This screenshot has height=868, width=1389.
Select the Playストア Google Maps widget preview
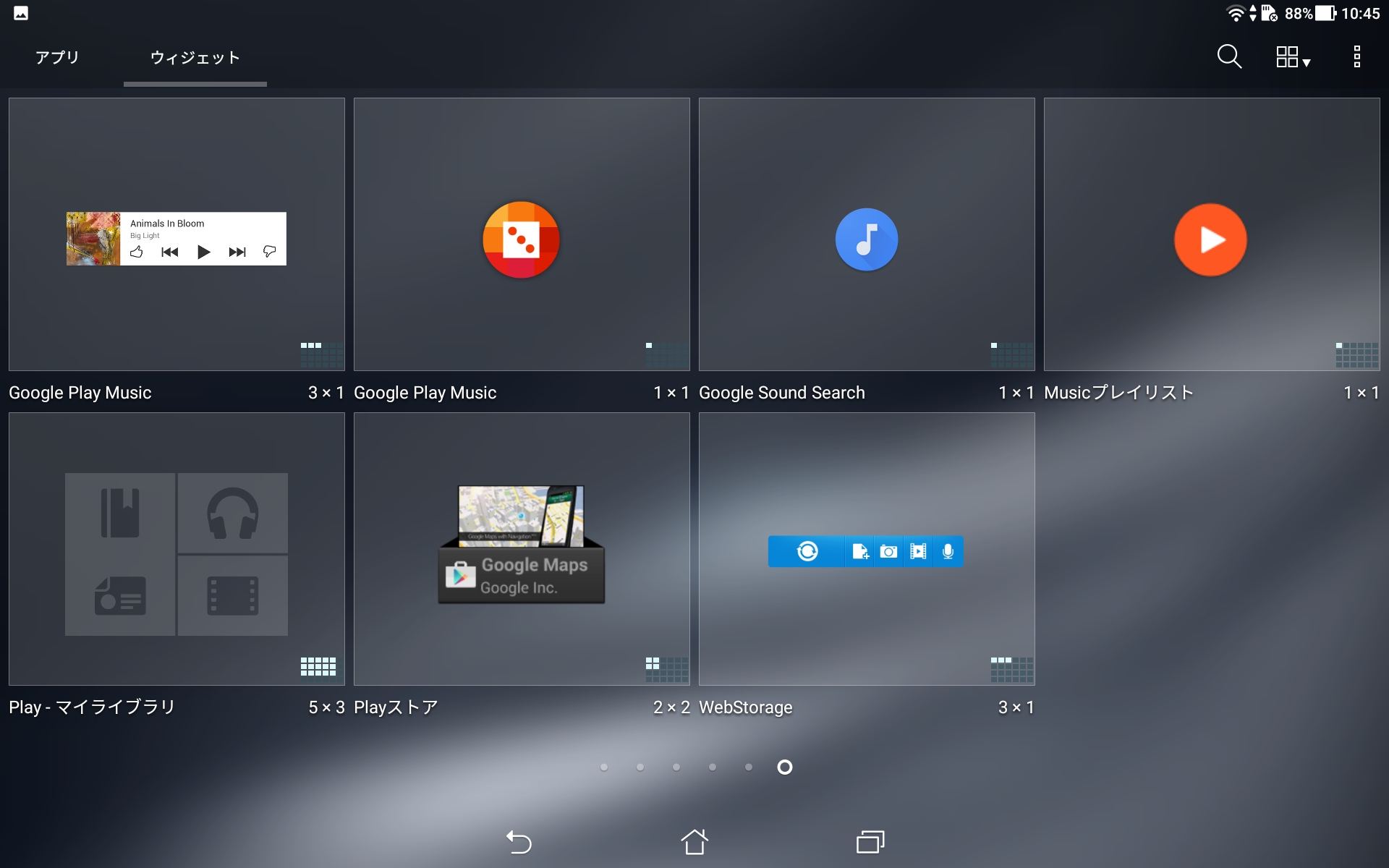(521, 544)
